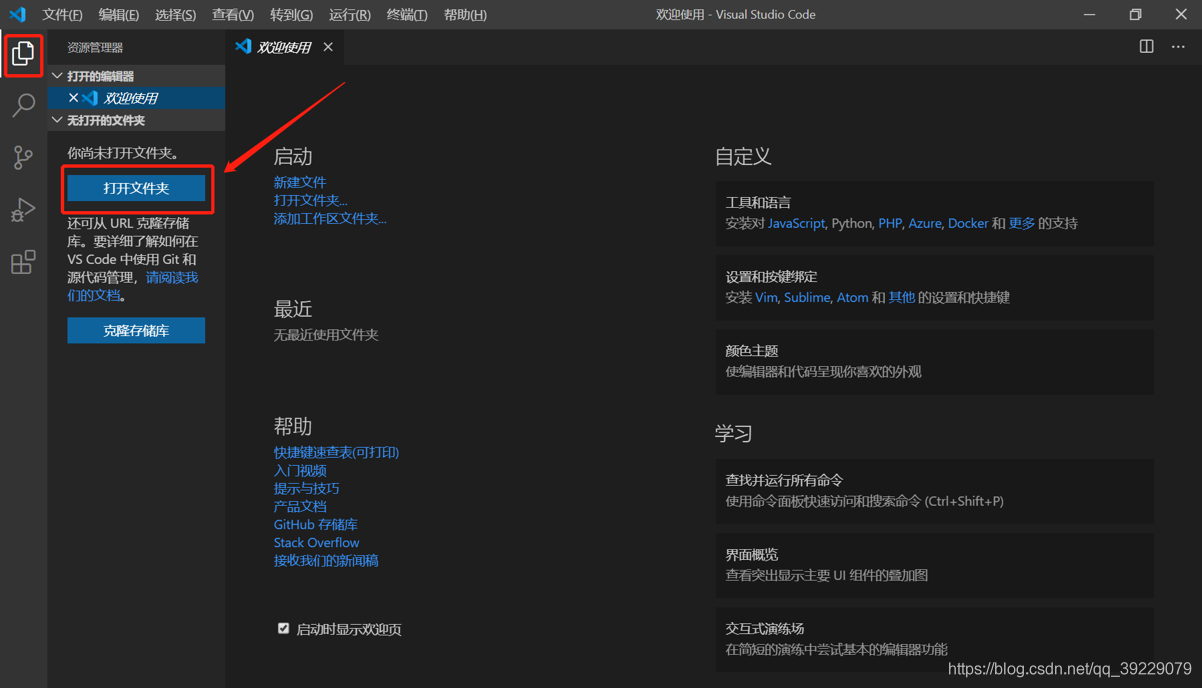Click the Atom keybinding link
The height and width of the screenshot is (688, 1202).
pyautogui.click(x=852, y=297)
